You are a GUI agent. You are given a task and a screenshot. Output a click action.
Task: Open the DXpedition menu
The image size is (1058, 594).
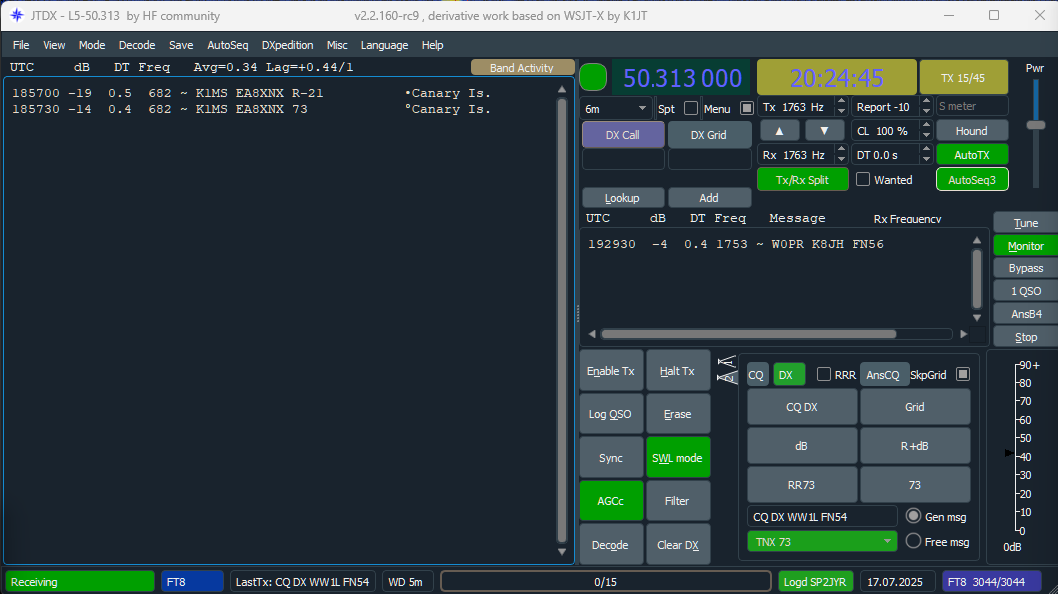(287, 45)
